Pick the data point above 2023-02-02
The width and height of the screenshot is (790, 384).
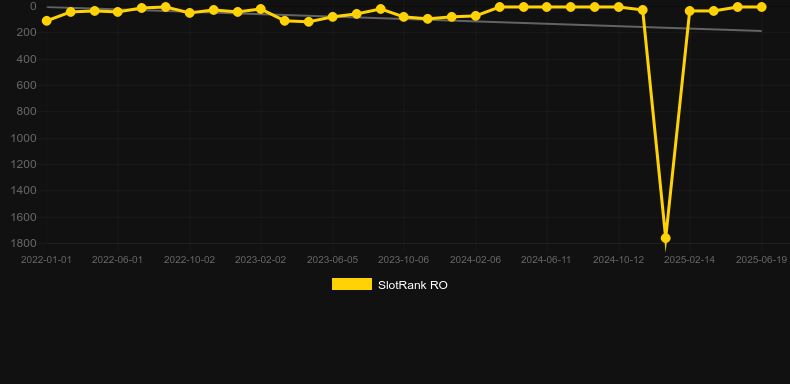(260, 9)
